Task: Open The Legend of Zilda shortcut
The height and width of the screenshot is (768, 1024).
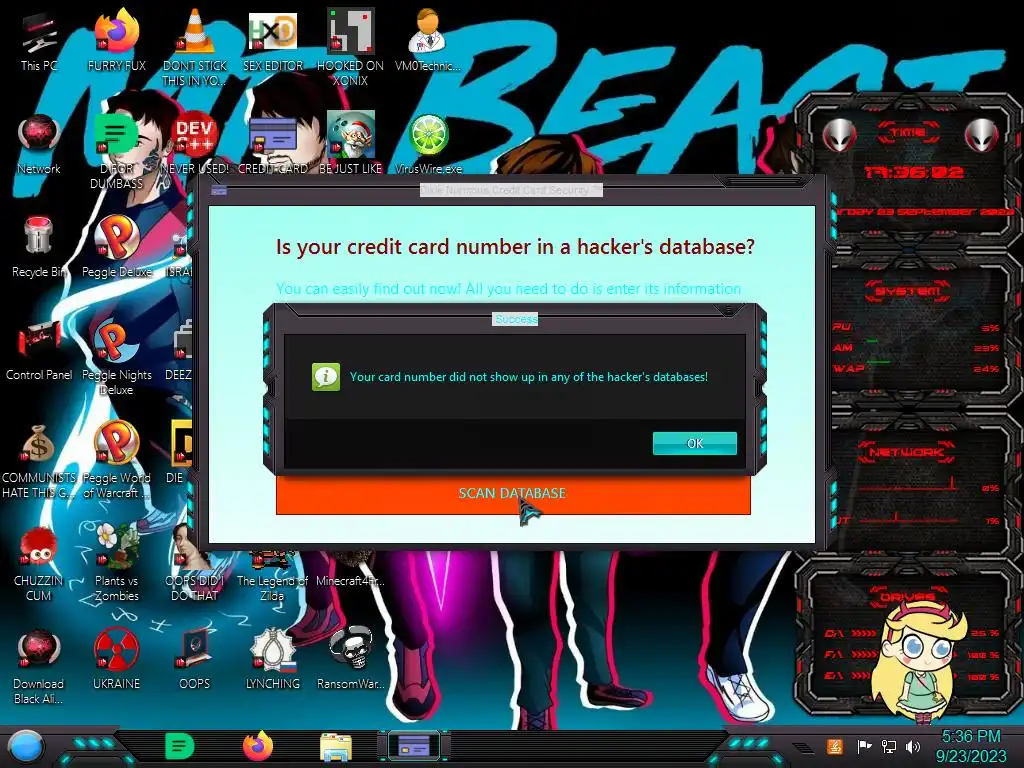Action: click(x=272, y=578)
